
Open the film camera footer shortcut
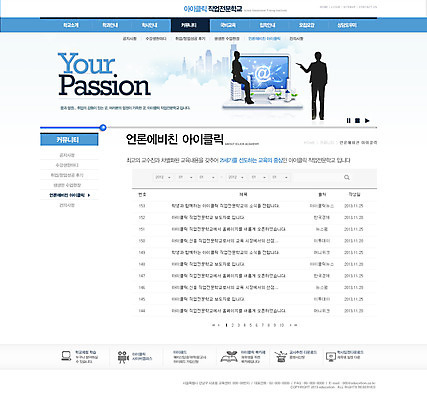pyautogui.click(x=123, y=357)
